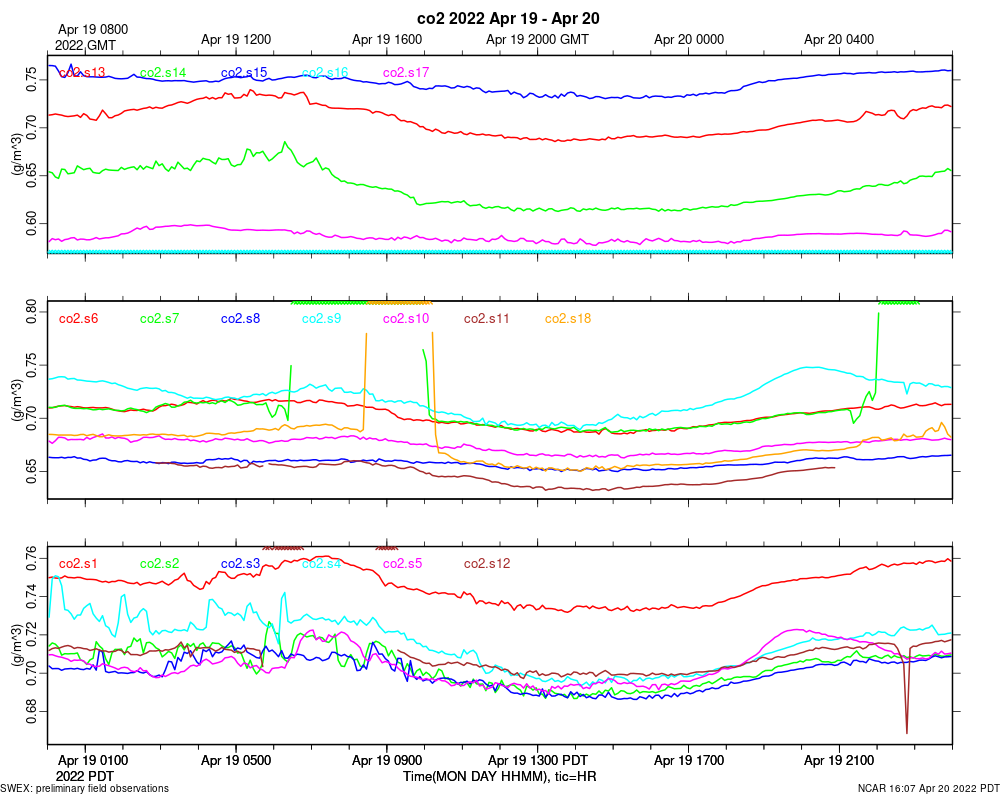Screen dimensions: 1000x800
Task: Click the 'Apr 19 0800' top axis label
Action: (93, 29)
